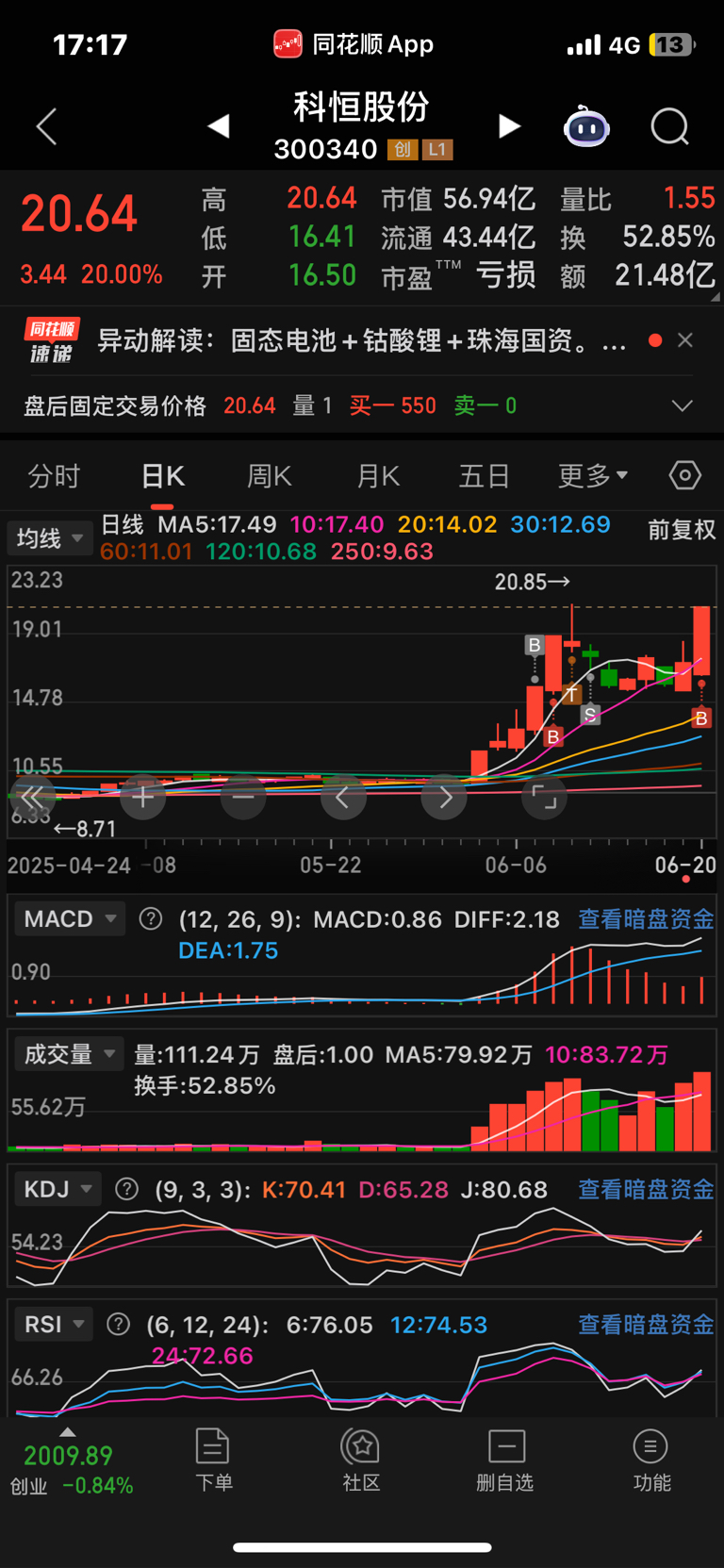
Task: Zoom in the K-line with plus
Action: click(143, 797)
